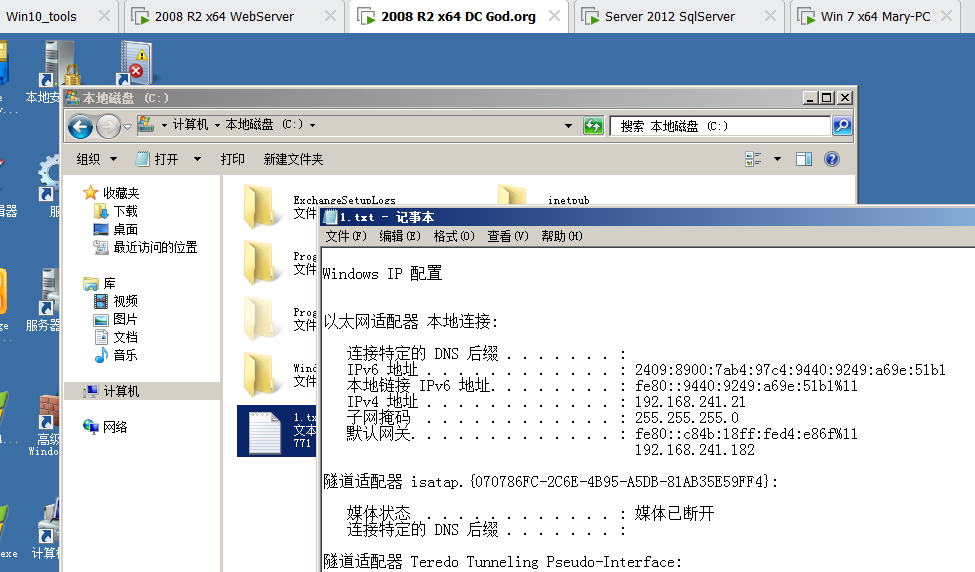The width and height of the screenshot is (975, 572).
Task: Switch to Server 2012 SqlServer tab
Action: pos(670,17)
